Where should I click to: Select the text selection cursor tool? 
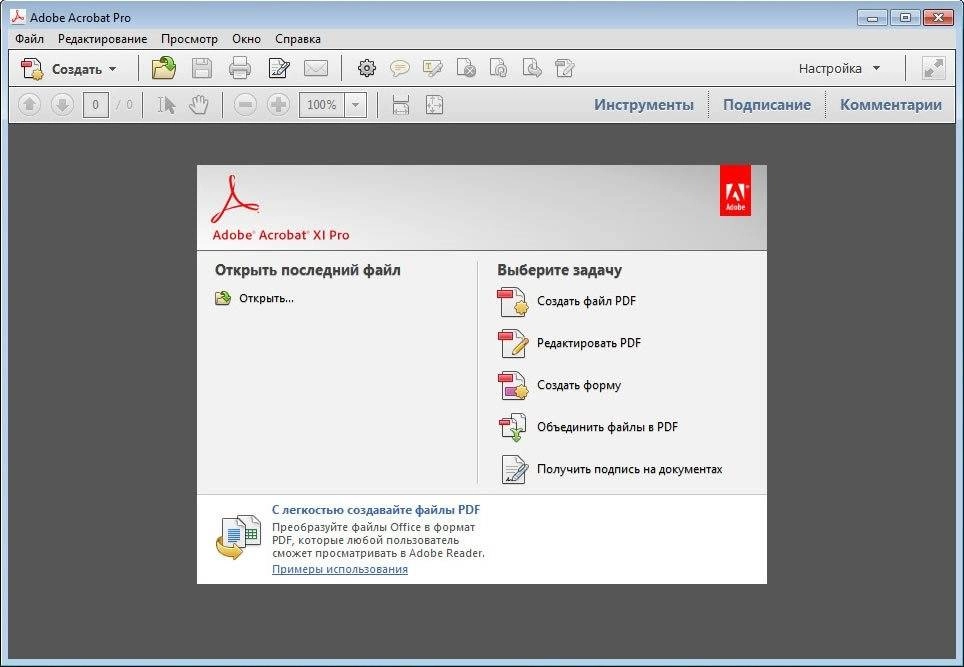166,105
